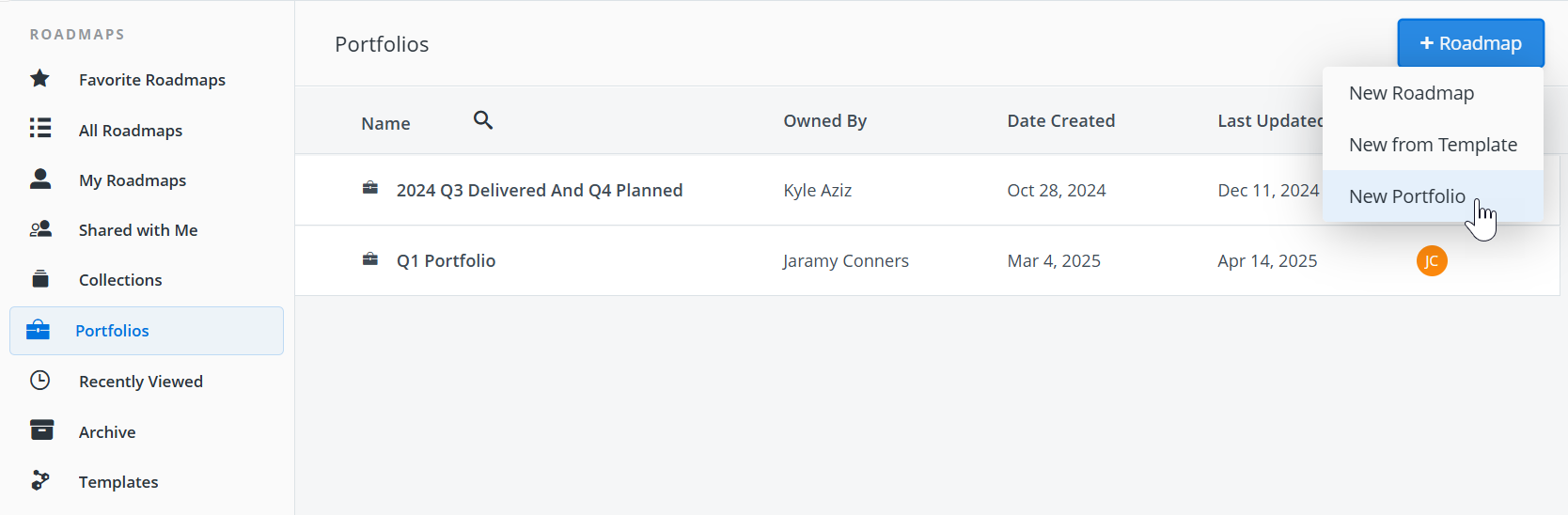Sort by the Owned By column
Viewport: 1568px width, 515px height.
(824, 121)
